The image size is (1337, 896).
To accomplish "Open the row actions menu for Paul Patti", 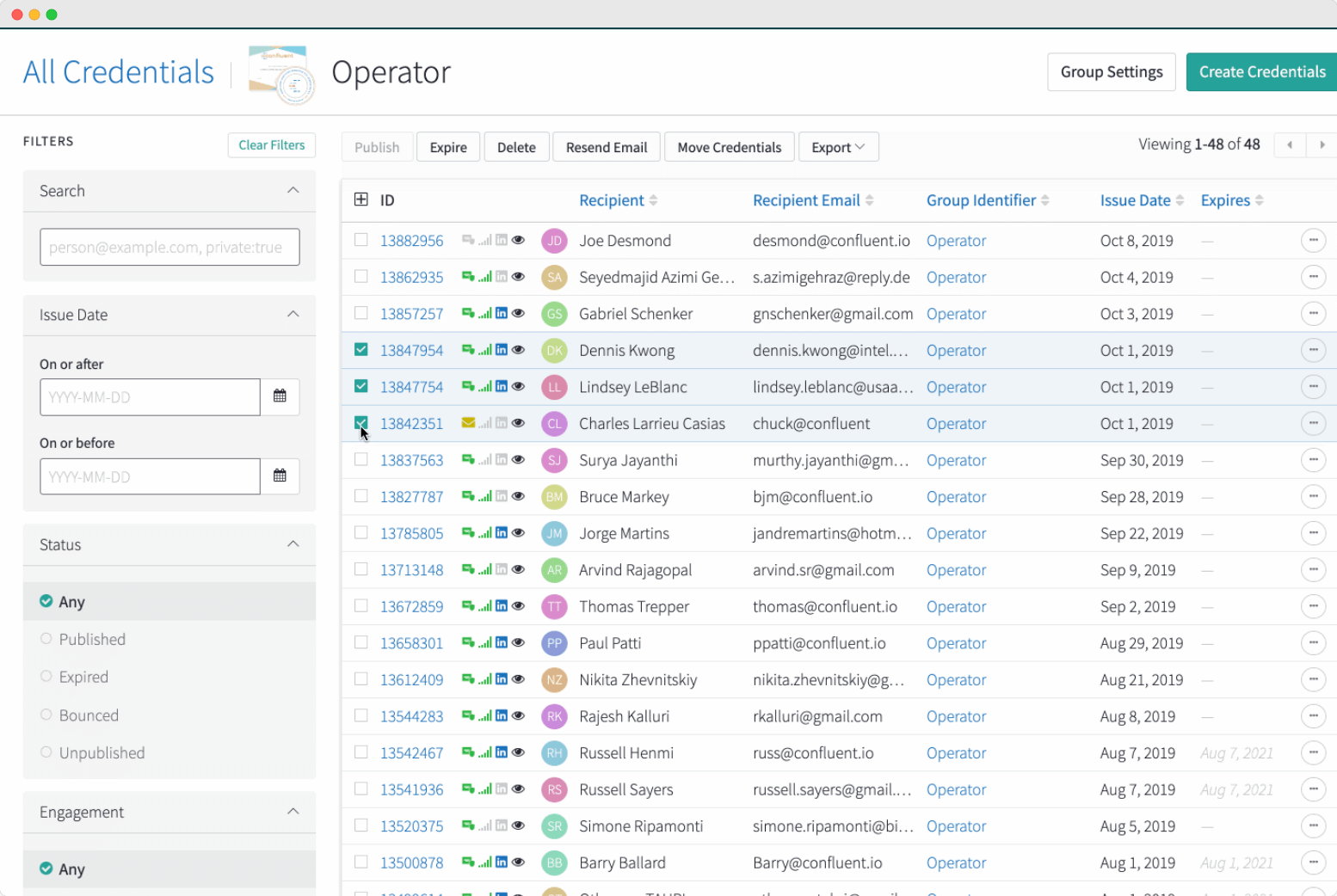I will click(x=1313, y=643).
